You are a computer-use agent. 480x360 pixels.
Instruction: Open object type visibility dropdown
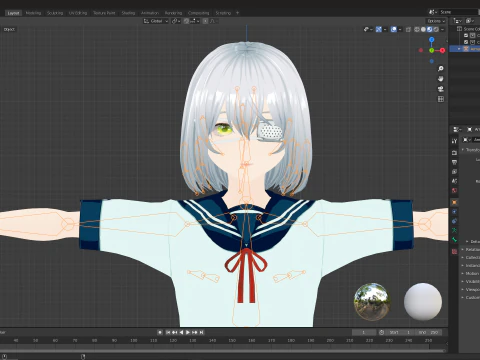click(x=368, y=29)
